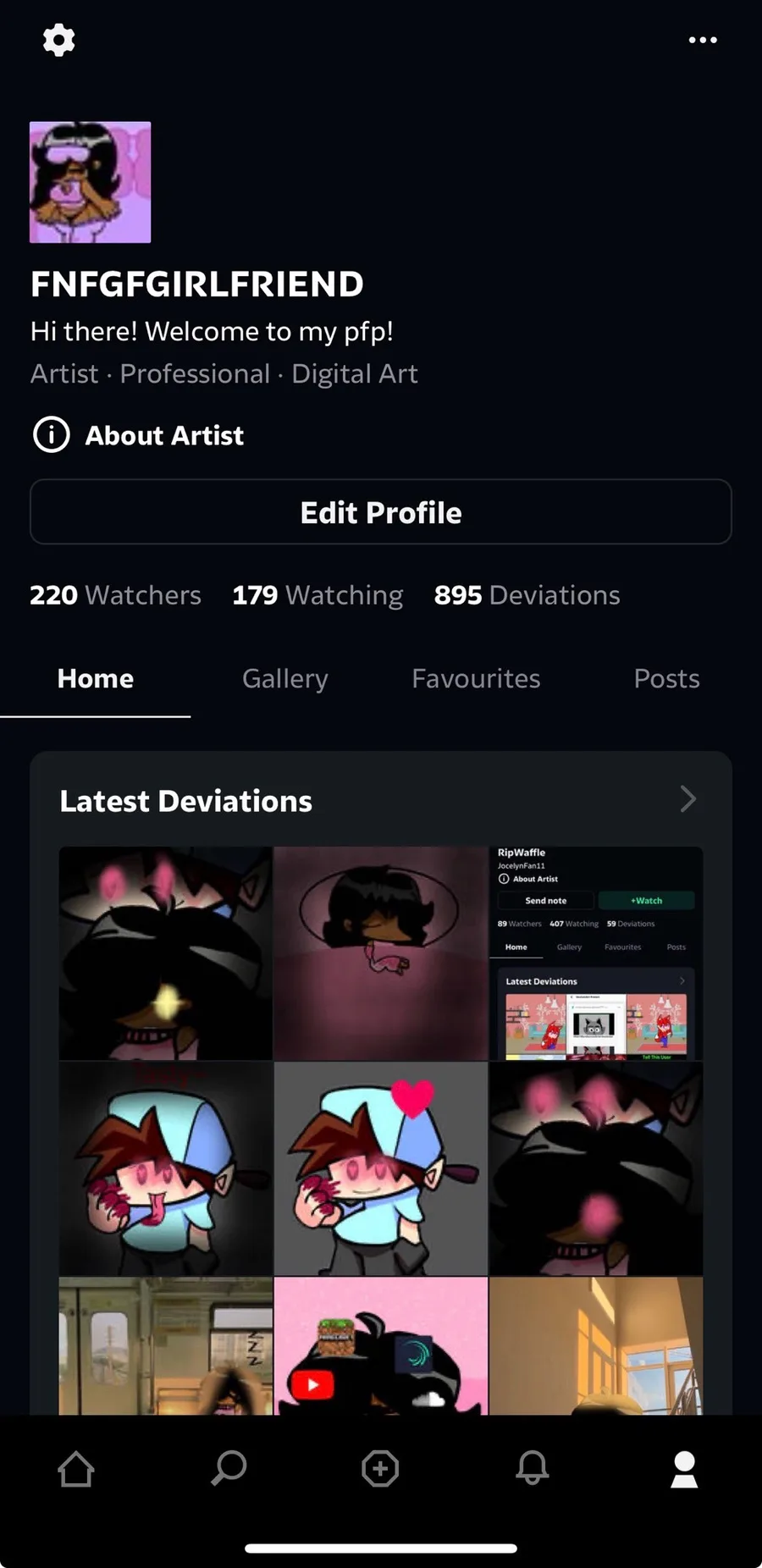Image resolution: width=762 pixels, height=1568 pixels.
Task: Open search with the magnifier icon
Action: click(229, 1469)
